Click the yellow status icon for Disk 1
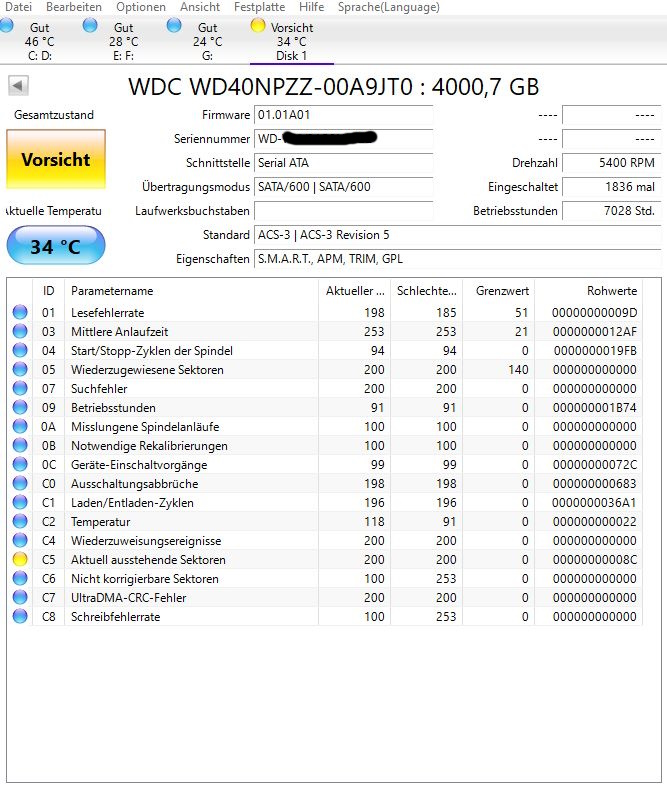 (258, 25)
